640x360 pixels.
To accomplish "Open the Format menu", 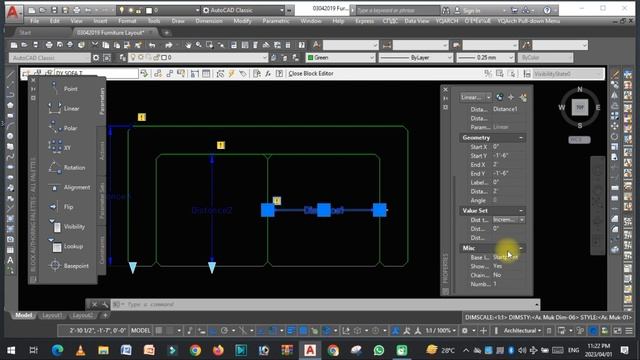I will coord(127,21).
